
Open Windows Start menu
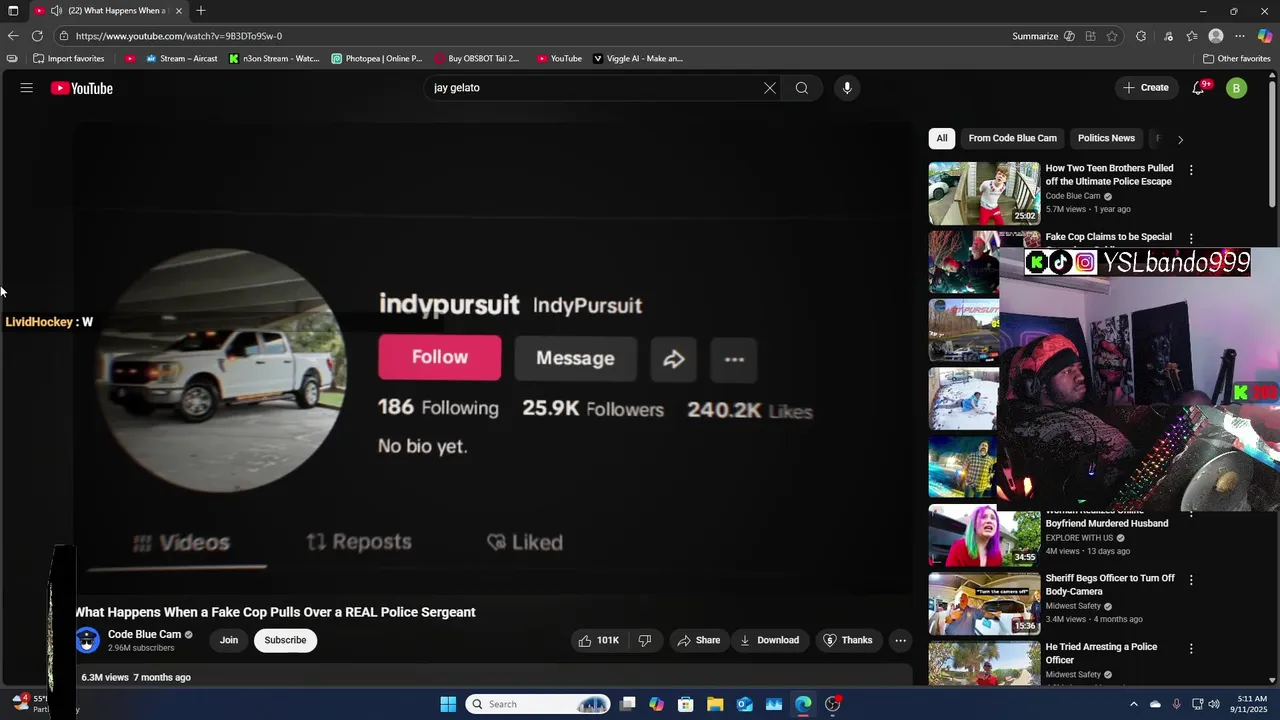pos(448,704)
